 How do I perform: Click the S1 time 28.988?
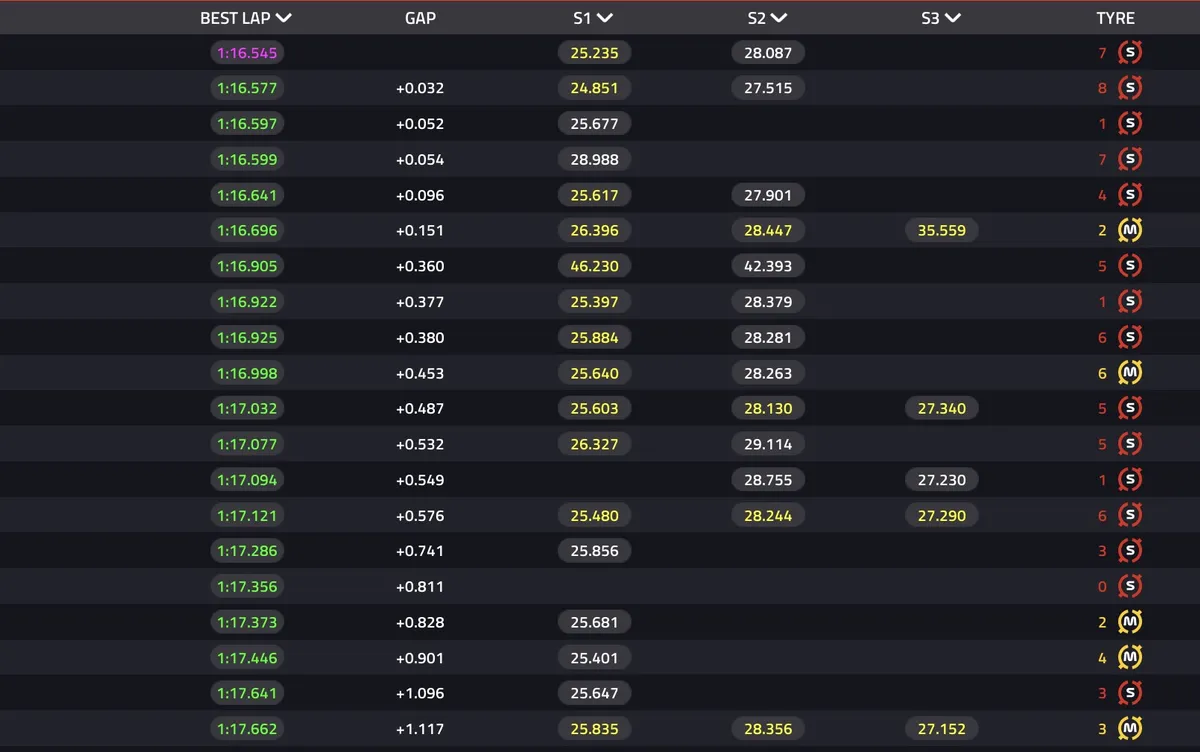tap(594, 159)
